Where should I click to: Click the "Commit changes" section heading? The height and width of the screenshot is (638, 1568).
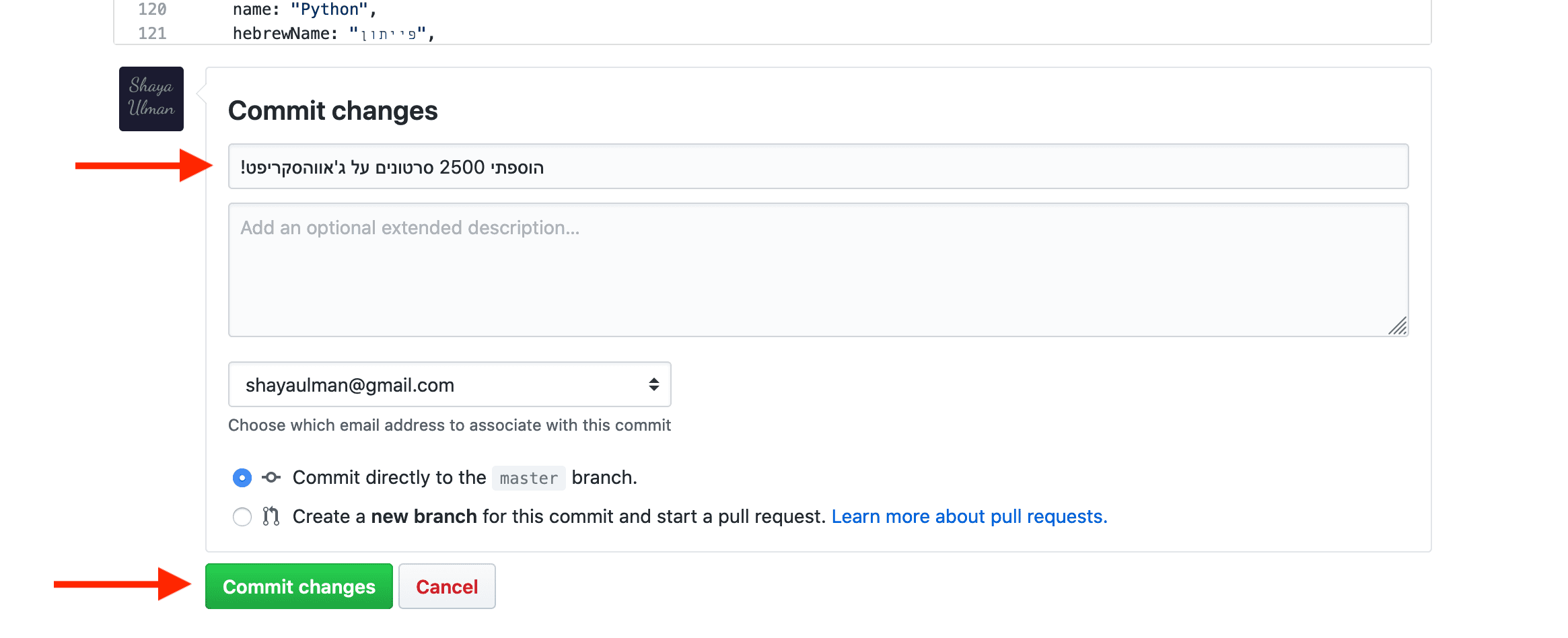click(x=332, y=110)
